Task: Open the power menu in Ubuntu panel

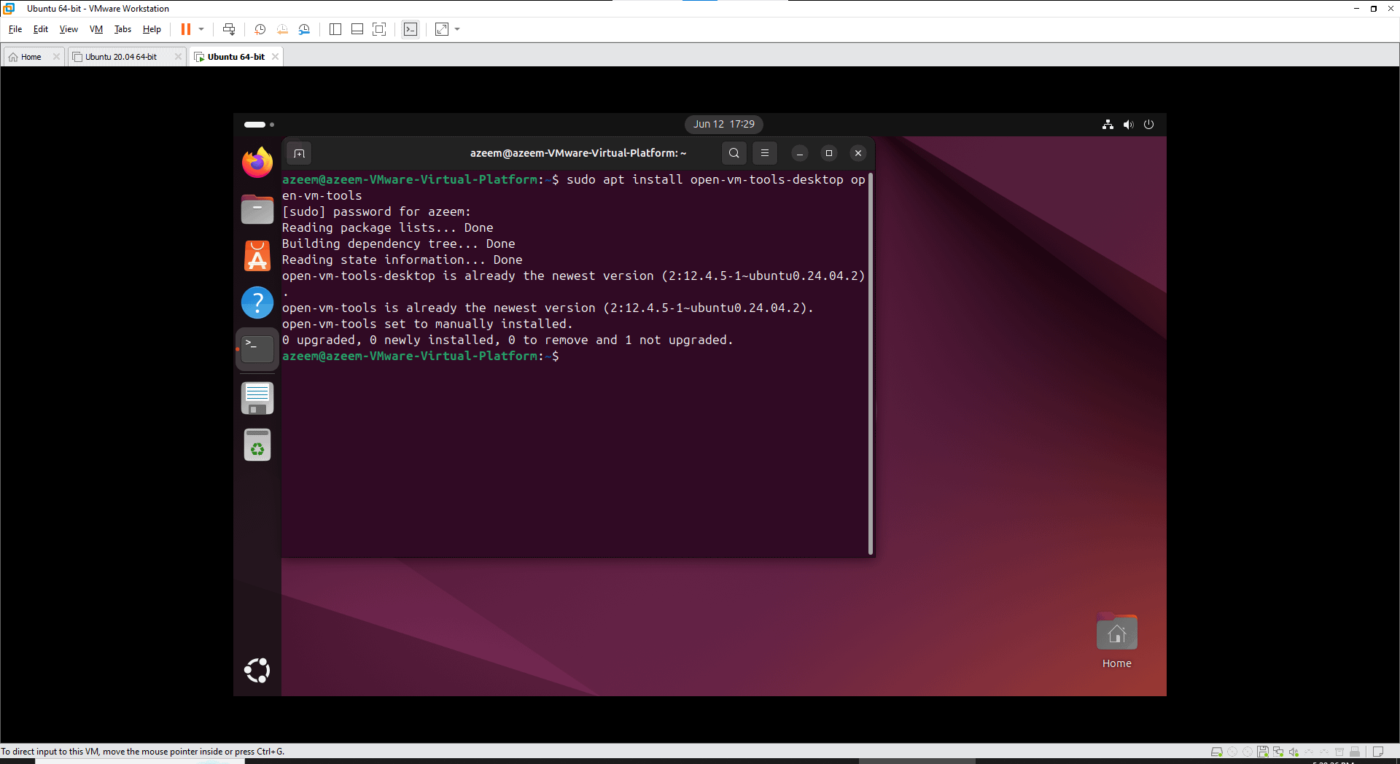Action: point(1149,125)
